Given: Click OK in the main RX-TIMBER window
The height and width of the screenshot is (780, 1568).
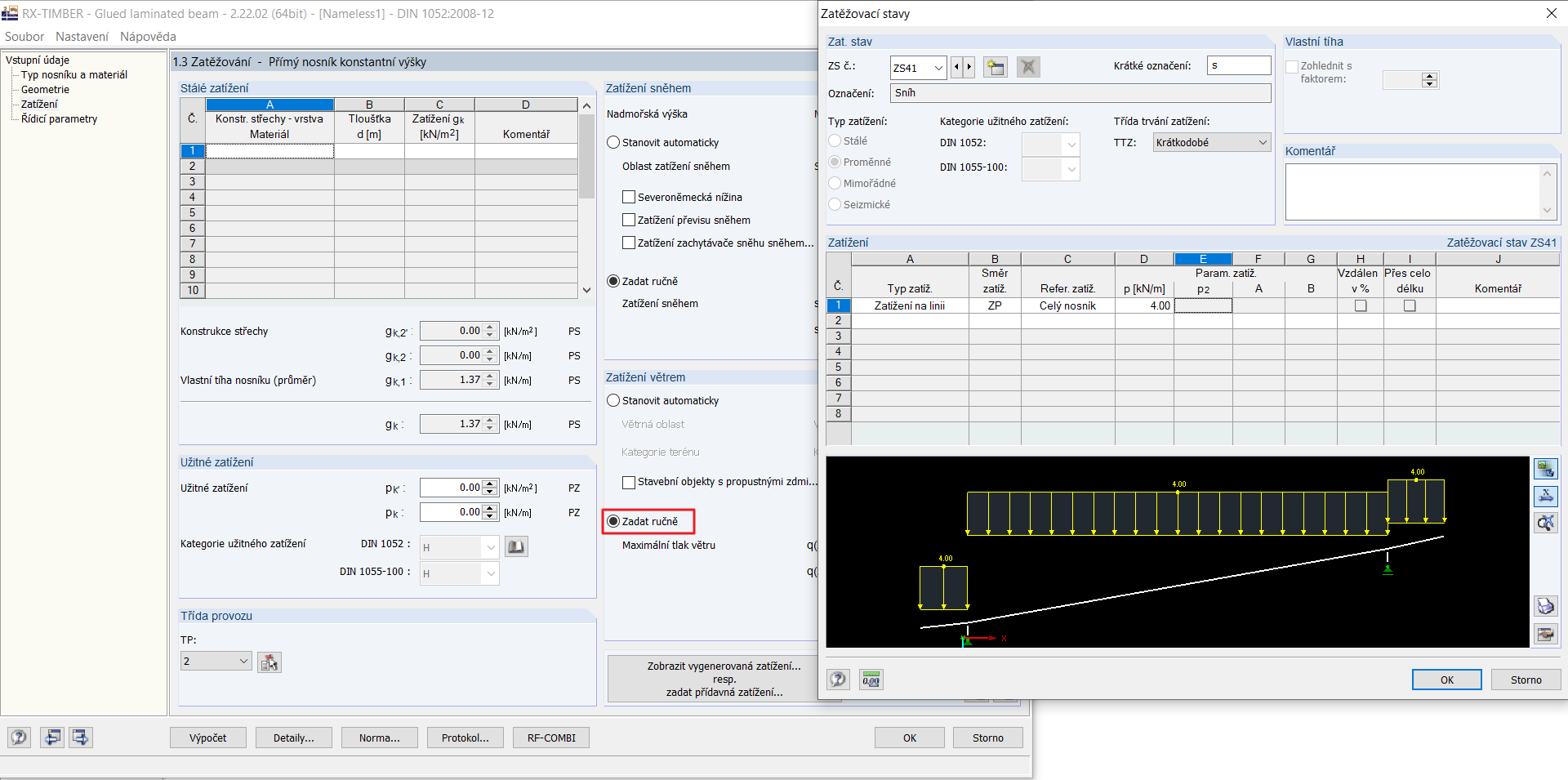Looking at the screenshot, I should pyautogui.click(x=910, y=738).
